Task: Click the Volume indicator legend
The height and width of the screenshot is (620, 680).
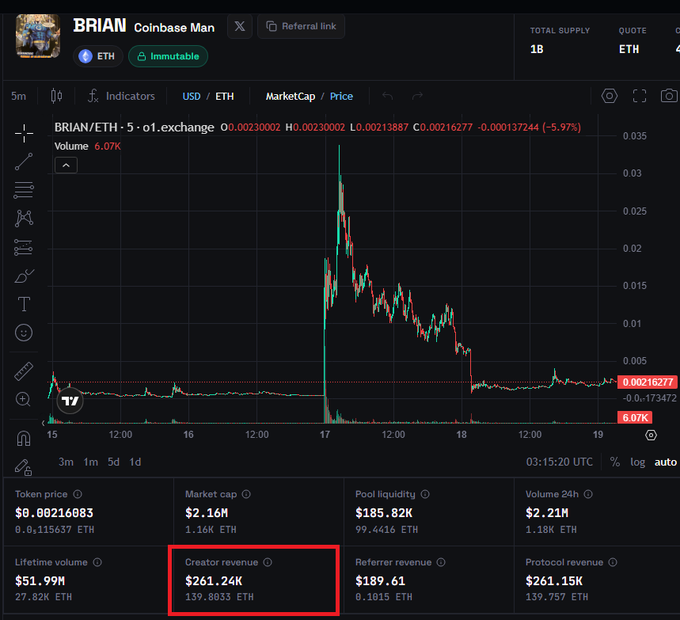Action: tap(88, 146)
